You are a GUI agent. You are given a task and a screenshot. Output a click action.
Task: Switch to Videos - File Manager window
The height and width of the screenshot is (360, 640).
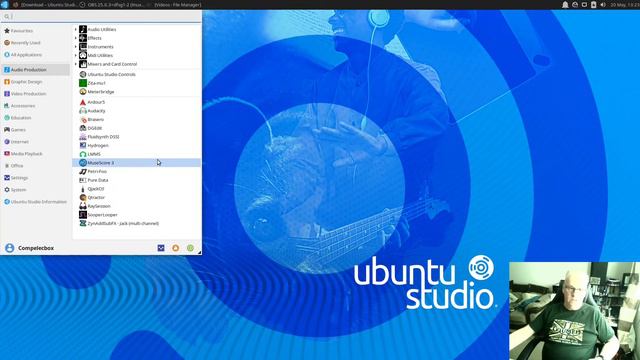click(174, 4)
